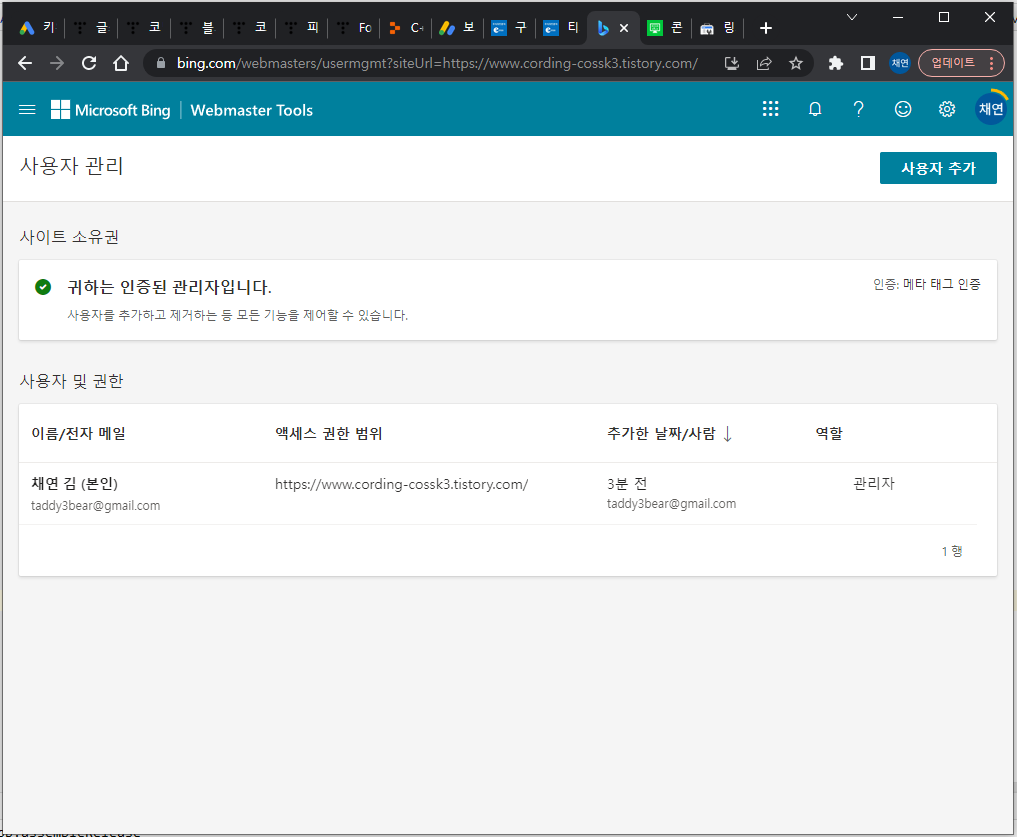Switch to the 블 tab
The width and height of the screenshot is (1017, 837).
197,28
